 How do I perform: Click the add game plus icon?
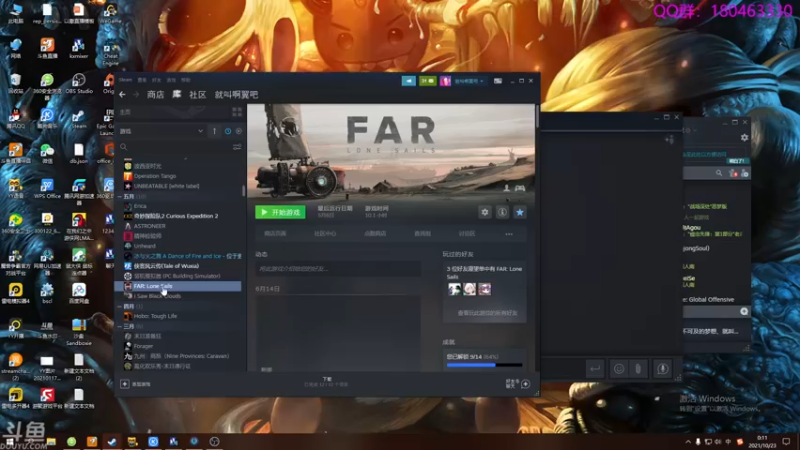(x=124, y=384)
